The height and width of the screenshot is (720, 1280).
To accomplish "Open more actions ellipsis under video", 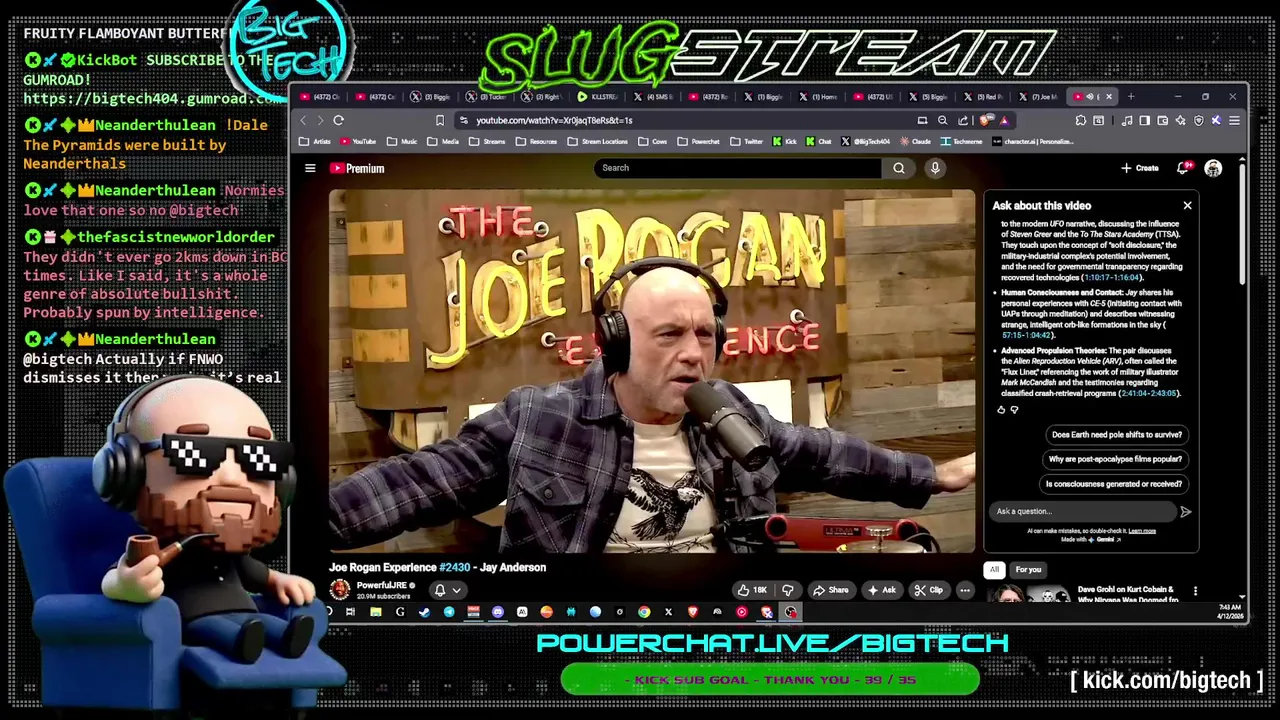I will pyautogui.click(x=965, y=590).
